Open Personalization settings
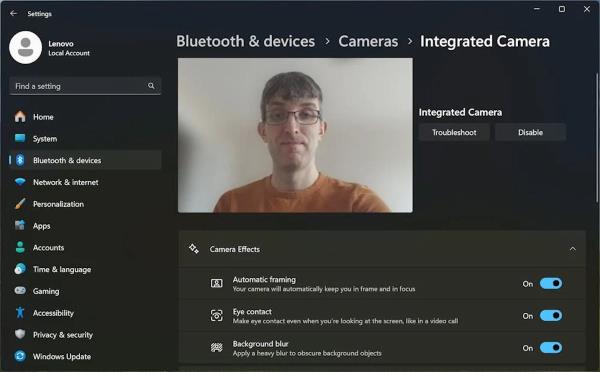Screen dimensions: 600x372 click(85, 204)
